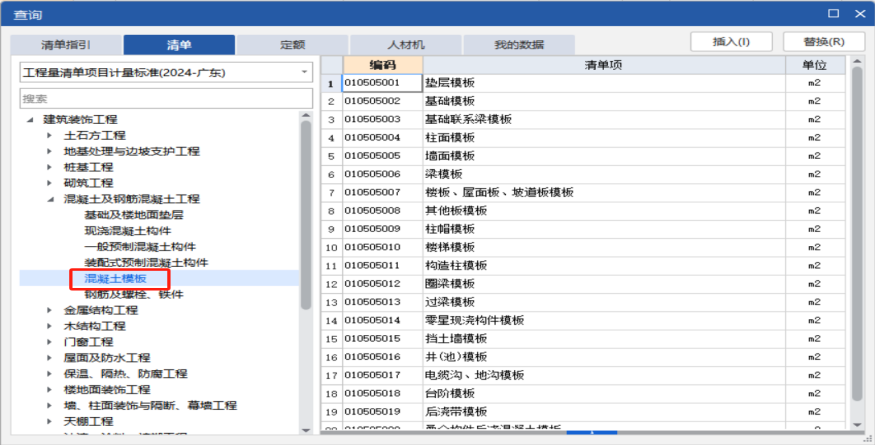This screenshot has width=875, height=445.
Task: Expand the 木结构工程 node arrow
Action: coord(50,326)
